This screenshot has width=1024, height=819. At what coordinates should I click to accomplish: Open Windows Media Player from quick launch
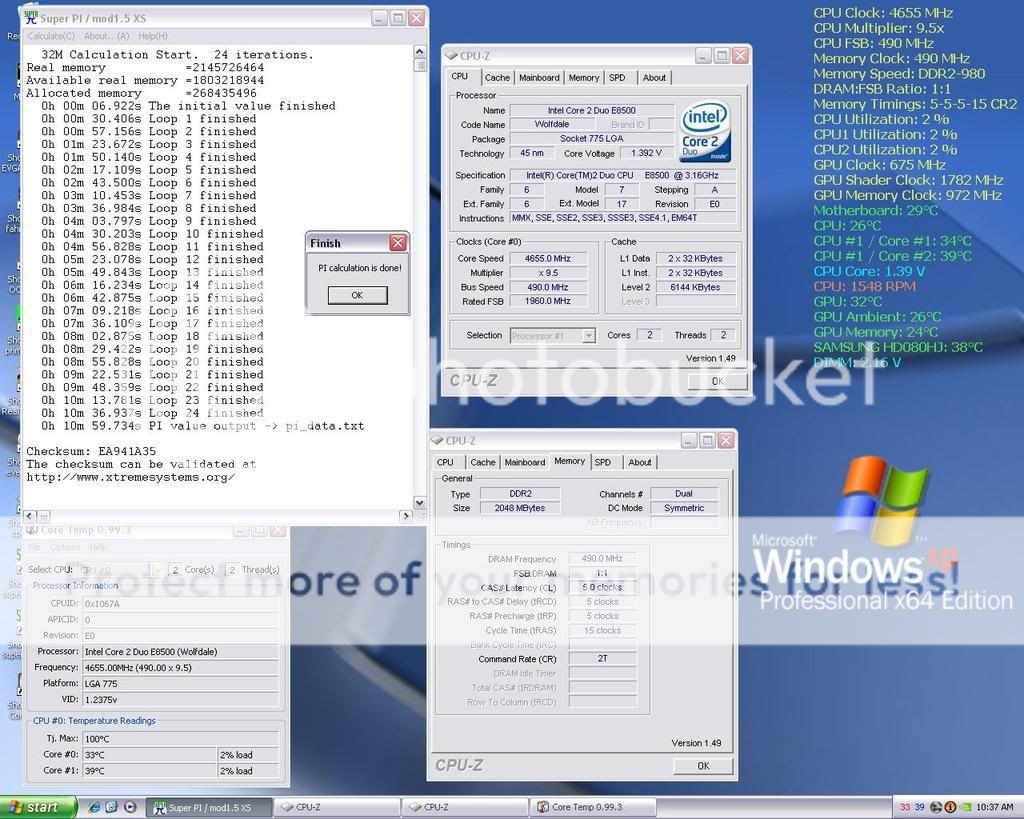click(129, 807)
